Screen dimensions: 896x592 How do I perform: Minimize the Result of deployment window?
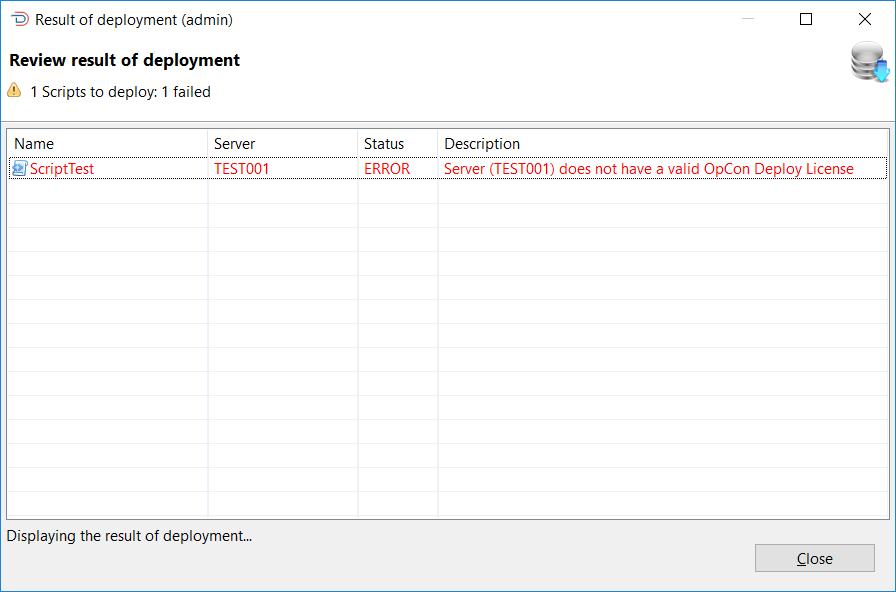click(x=747, y=19)
